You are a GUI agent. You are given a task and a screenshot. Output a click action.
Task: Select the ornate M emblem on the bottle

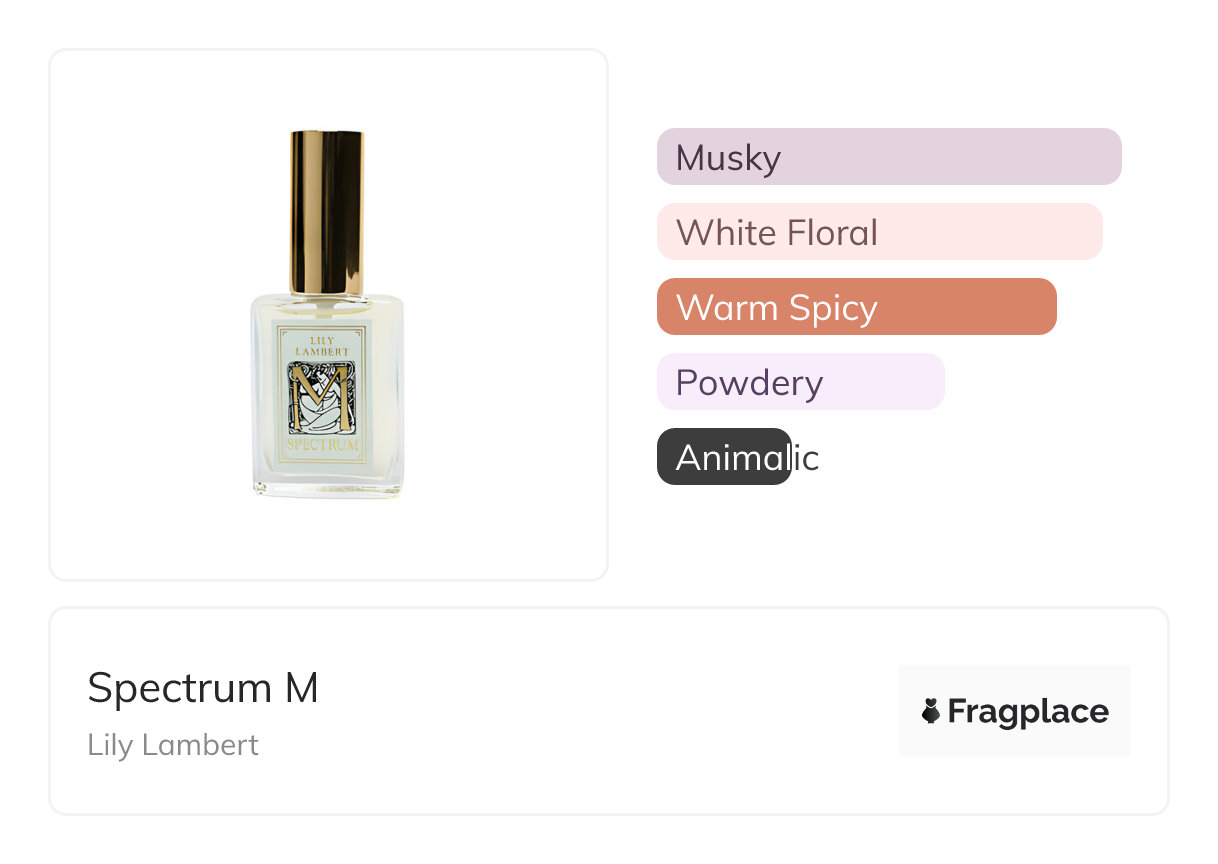pyautogui.click(x=326, y=398)
